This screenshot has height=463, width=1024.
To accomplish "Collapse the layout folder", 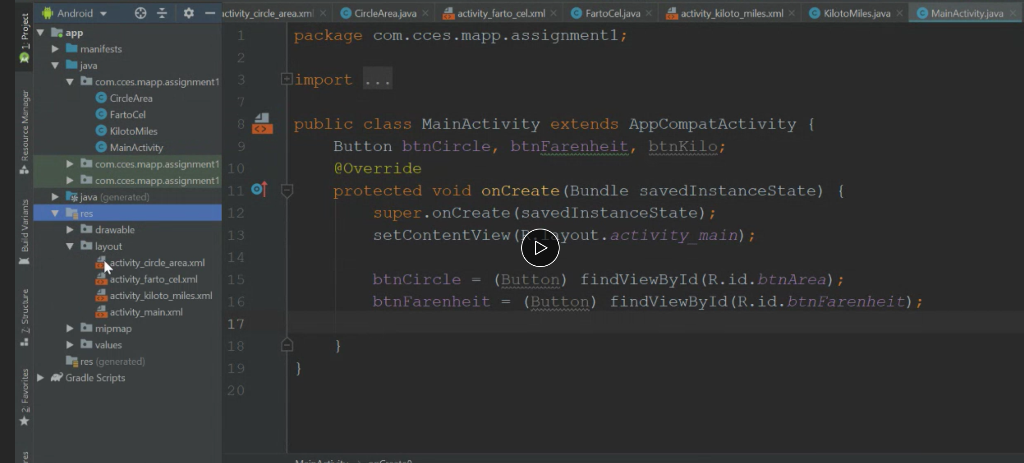I will [x=70, y=246].
